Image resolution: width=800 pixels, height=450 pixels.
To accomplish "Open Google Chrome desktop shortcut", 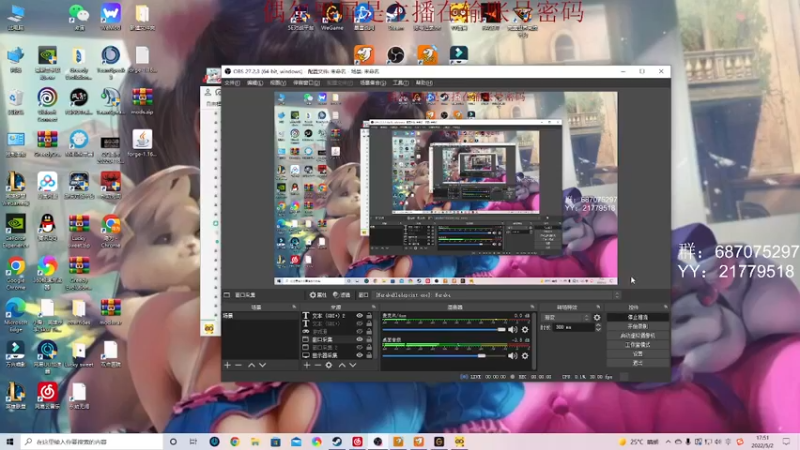I will (16, 273).
